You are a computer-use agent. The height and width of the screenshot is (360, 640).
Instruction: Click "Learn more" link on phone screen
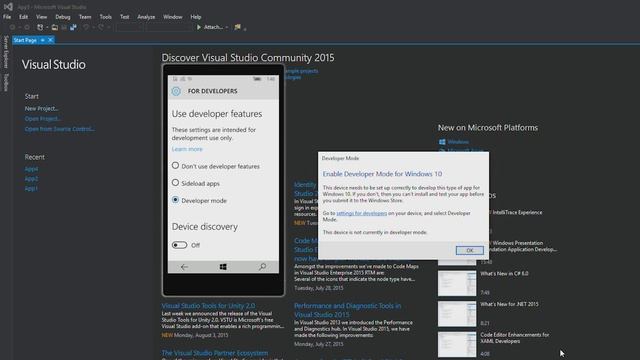pos(187,149)
